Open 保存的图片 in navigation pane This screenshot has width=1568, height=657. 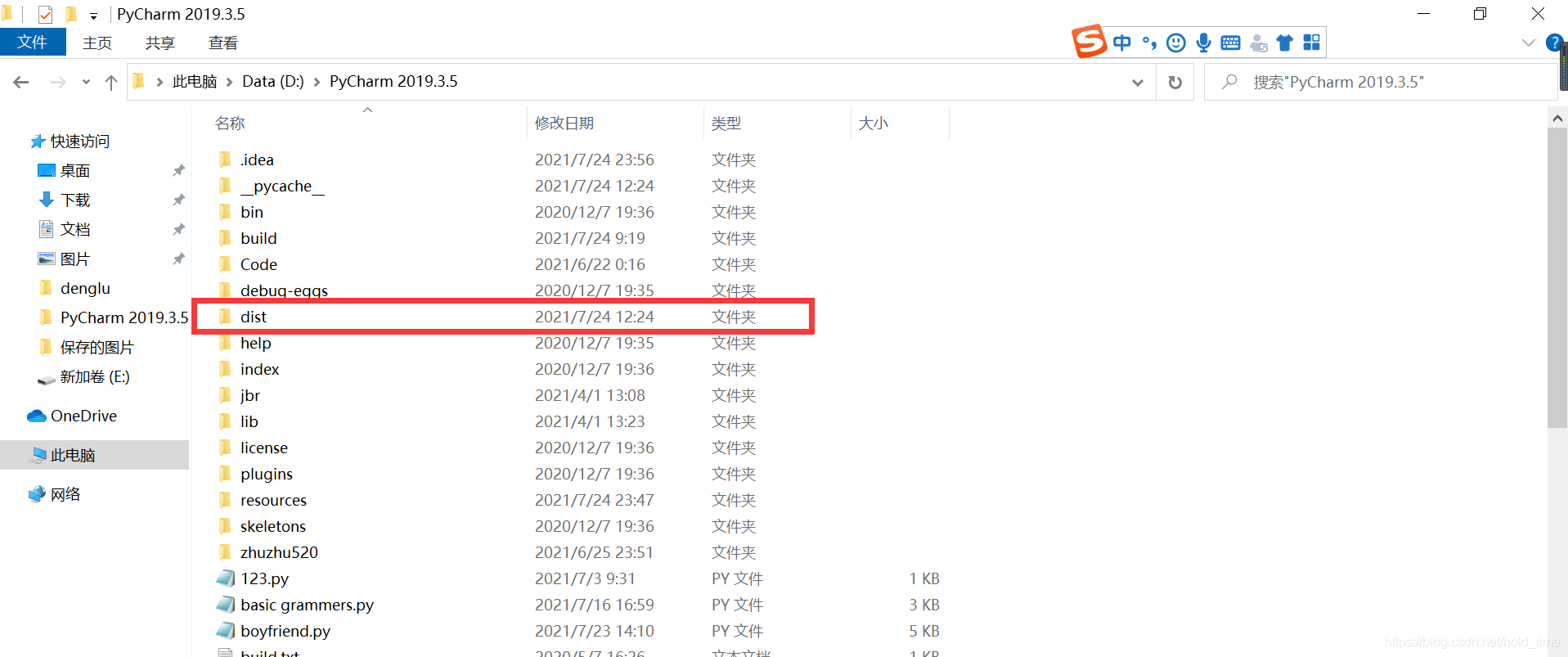pos(97,348)
